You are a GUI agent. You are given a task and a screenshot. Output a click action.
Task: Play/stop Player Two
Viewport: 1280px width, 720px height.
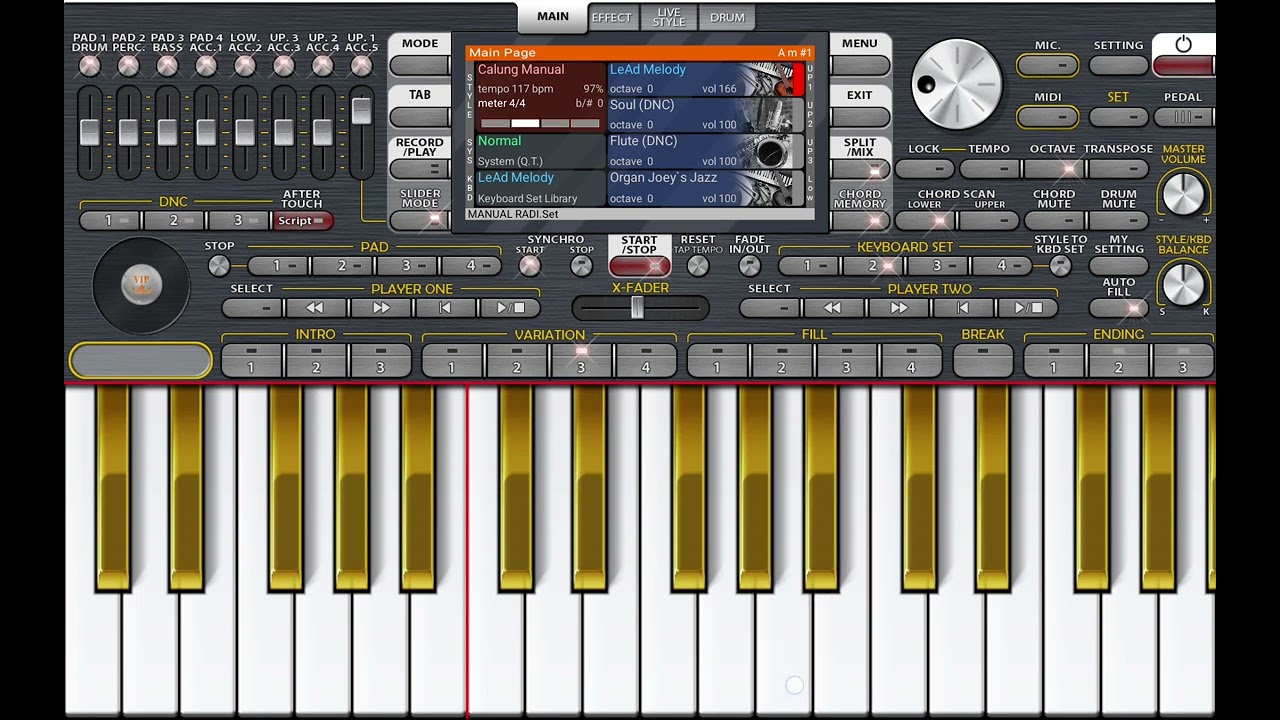(1028, 308)
